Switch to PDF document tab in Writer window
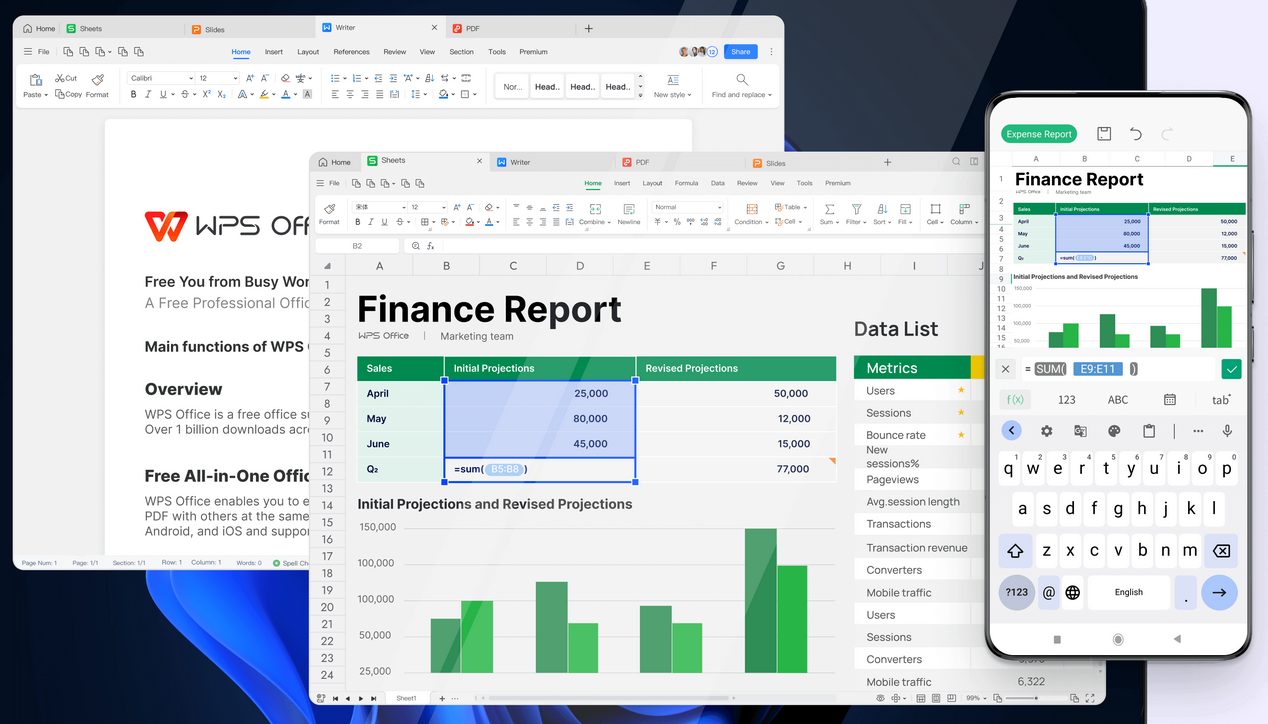The width and height of the screenshot is (1268, 724). [x=512, y=29]
